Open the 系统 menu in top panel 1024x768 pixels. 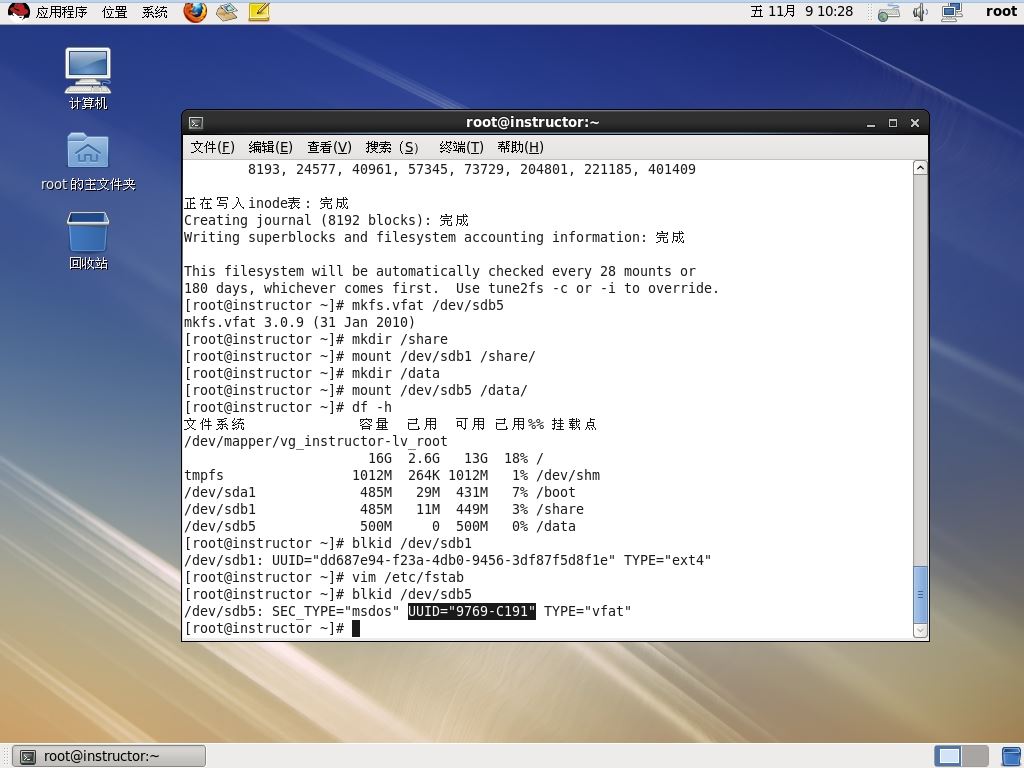(x=155, y=12)
